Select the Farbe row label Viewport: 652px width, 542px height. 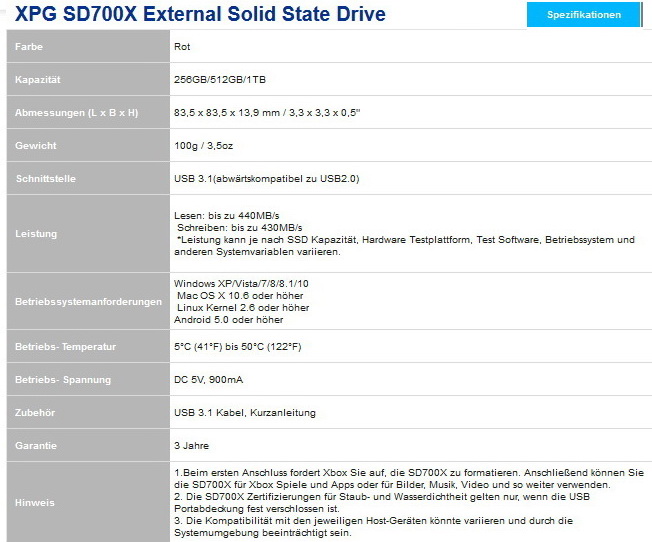(88, 47)
